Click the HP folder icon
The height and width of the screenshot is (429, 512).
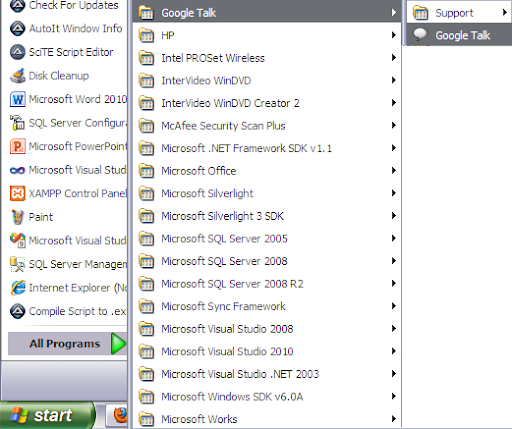coord(146,35)
